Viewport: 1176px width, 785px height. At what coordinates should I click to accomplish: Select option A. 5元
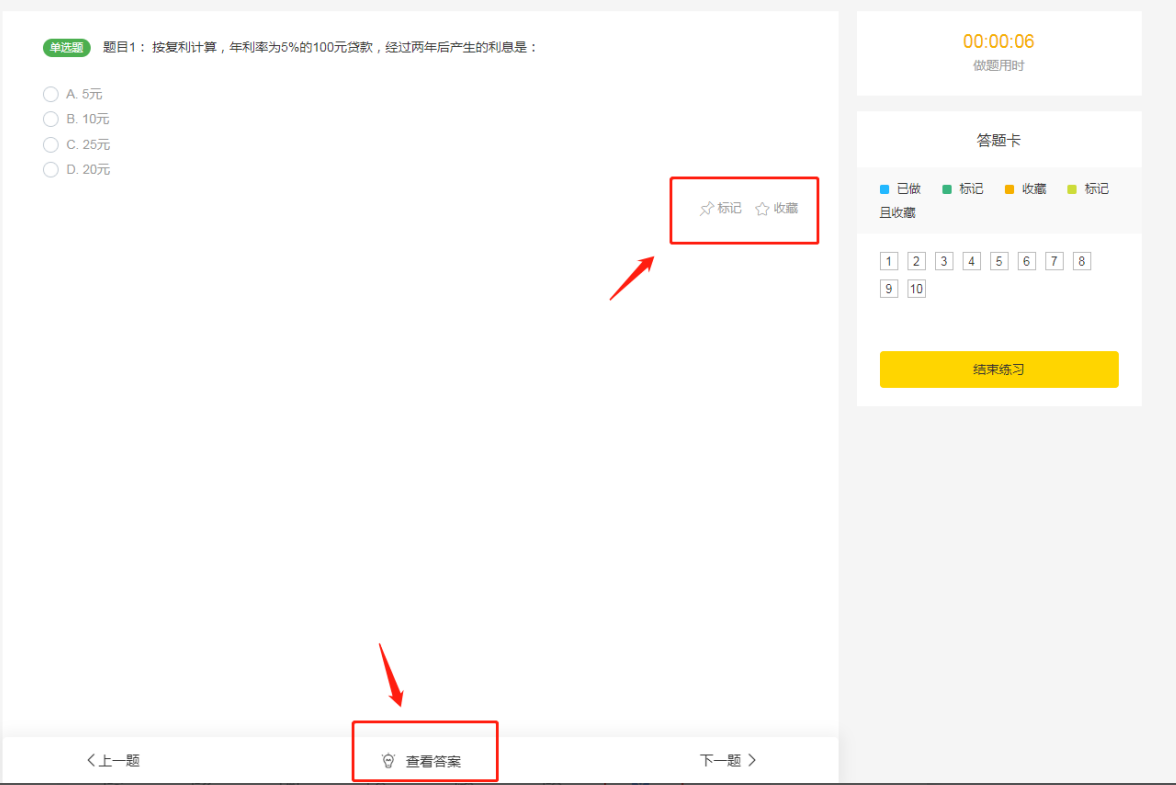(x=51, y=94)
